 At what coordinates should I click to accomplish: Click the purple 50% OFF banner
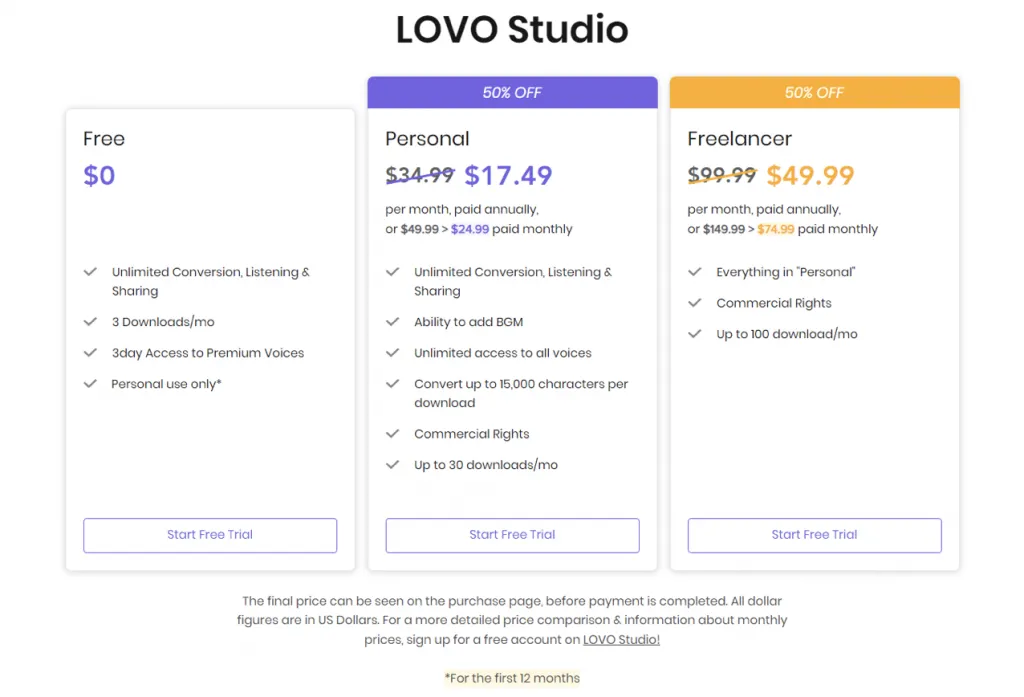tap(512, 91)
